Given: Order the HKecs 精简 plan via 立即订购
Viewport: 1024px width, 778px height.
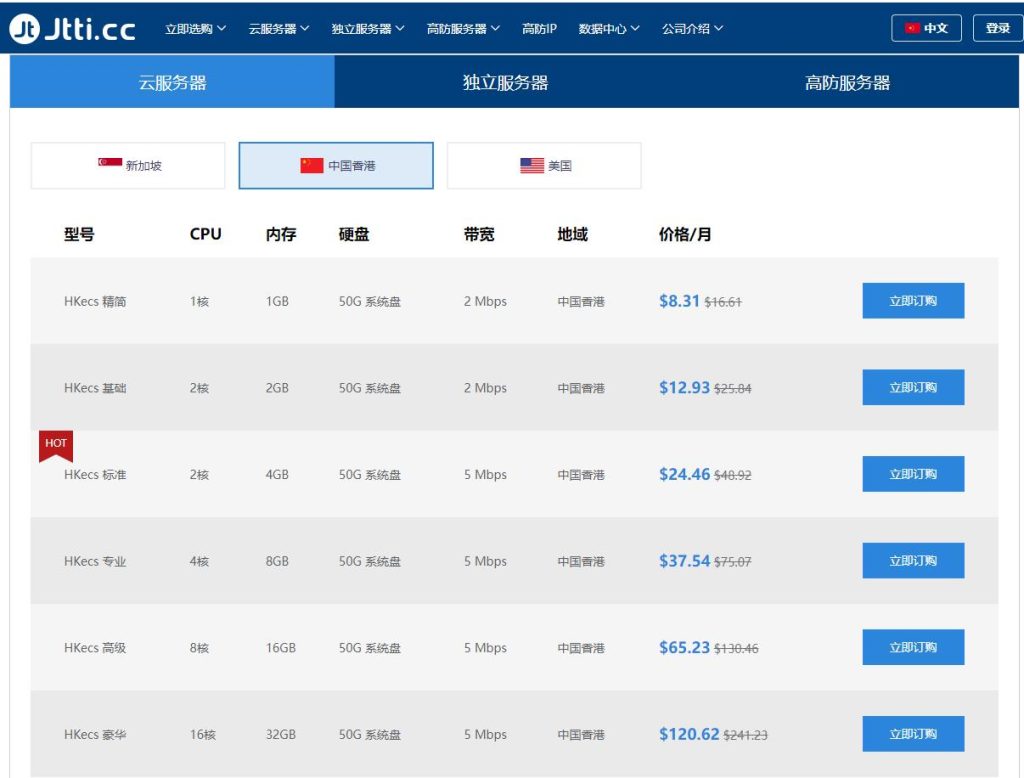Looking at the screenshot, I should click(x=912, y=300).
